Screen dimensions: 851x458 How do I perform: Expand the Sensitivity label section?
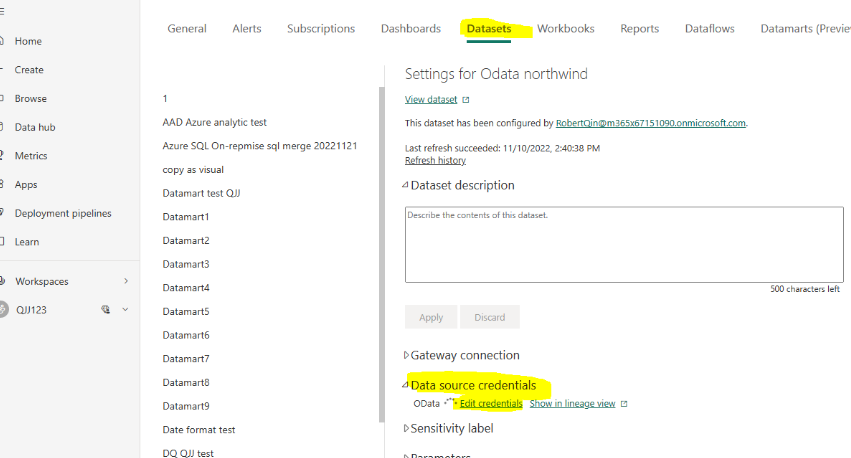(406, 429)
